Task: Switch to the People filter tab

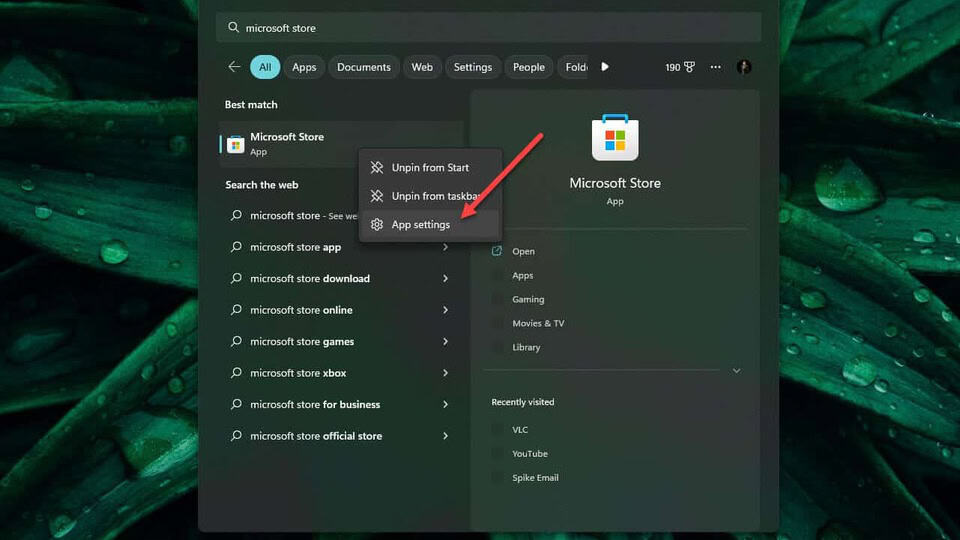Action: (x=528, y=67)
